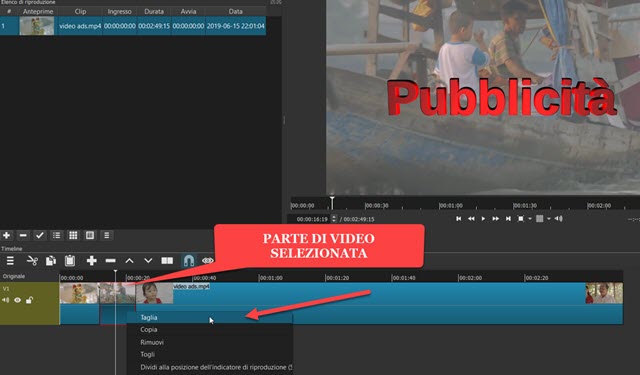Click the Originale label above tracks
The image size is (640, 375).
14,276
